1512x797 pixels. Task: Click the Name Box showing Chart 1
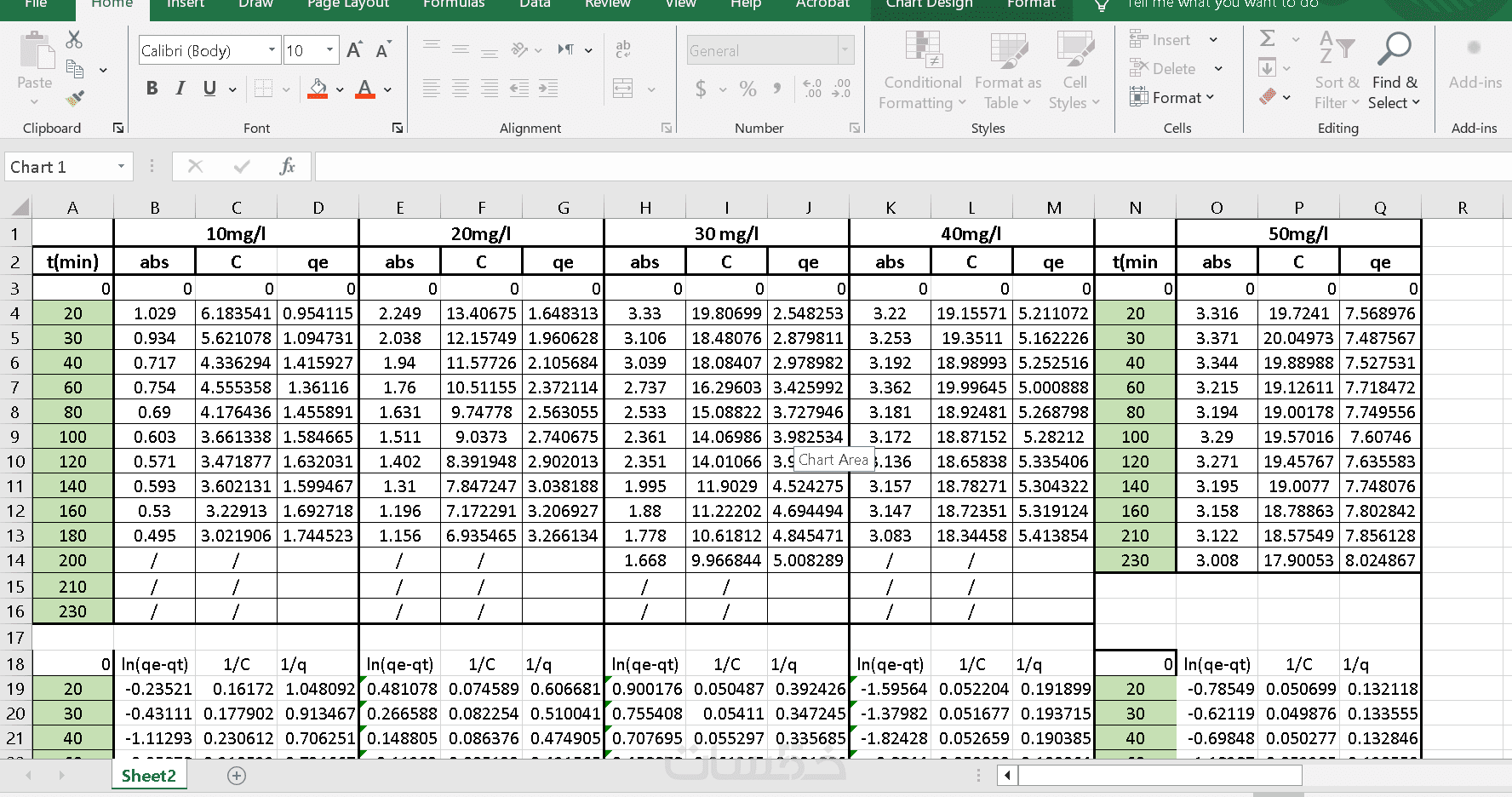coord(59,167)
